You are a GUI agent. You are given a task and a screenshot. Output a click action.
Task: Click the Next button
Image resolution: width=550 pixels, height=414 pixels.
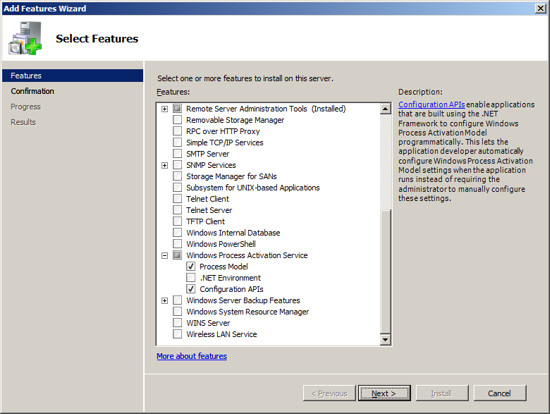(x=384, y=393)
